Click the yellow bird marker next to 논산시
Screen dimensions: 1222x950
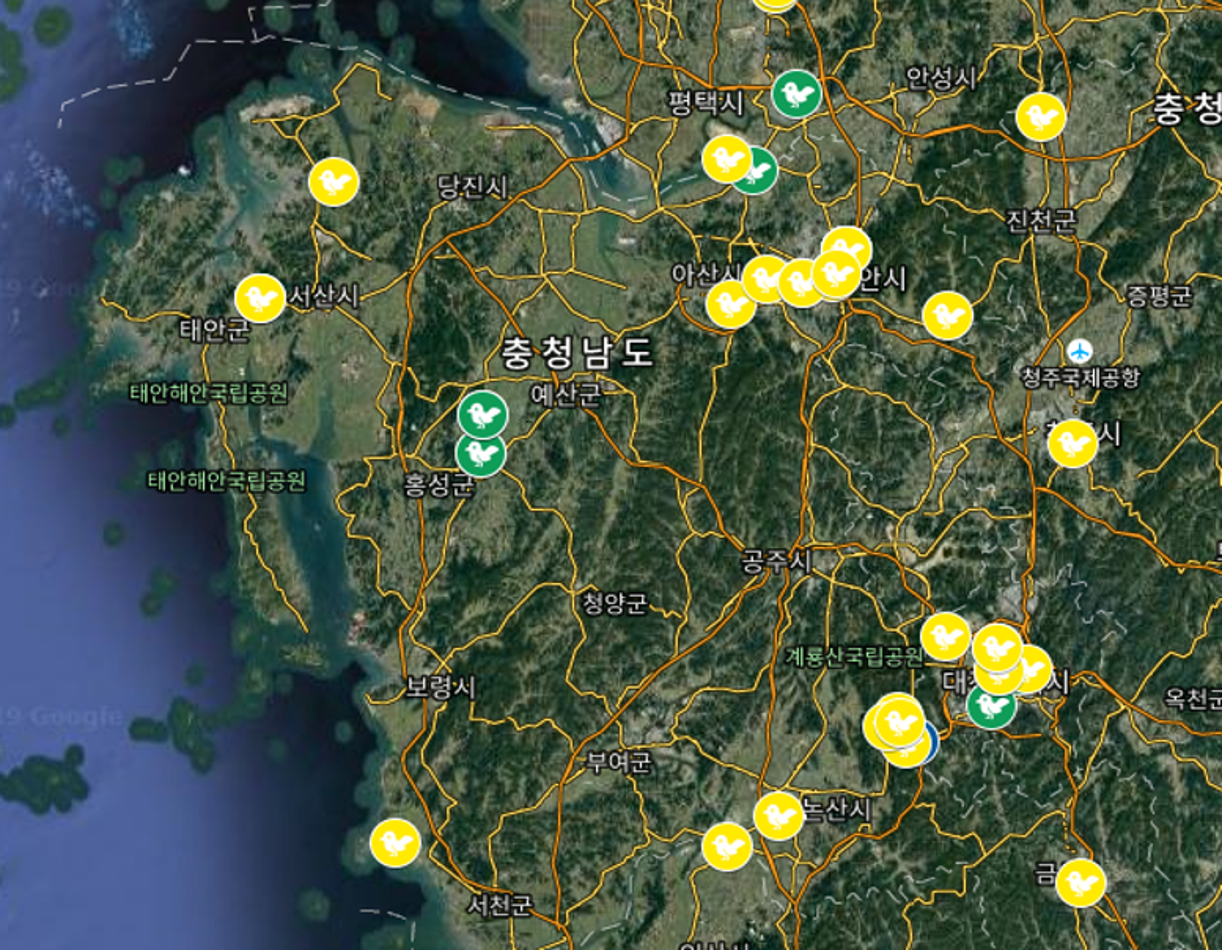click(x=778, y=816)
